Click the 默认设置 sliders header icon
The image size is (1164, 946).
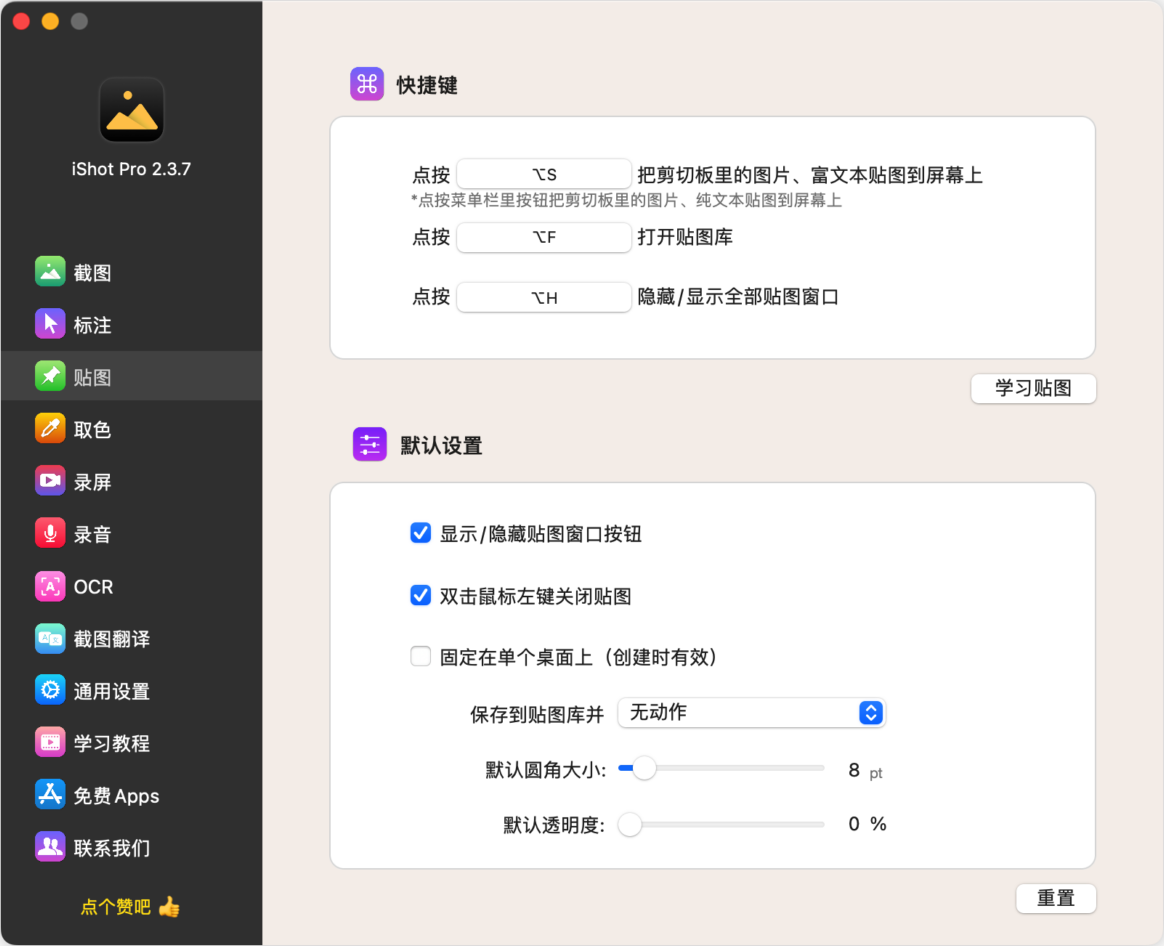[369, 444]
